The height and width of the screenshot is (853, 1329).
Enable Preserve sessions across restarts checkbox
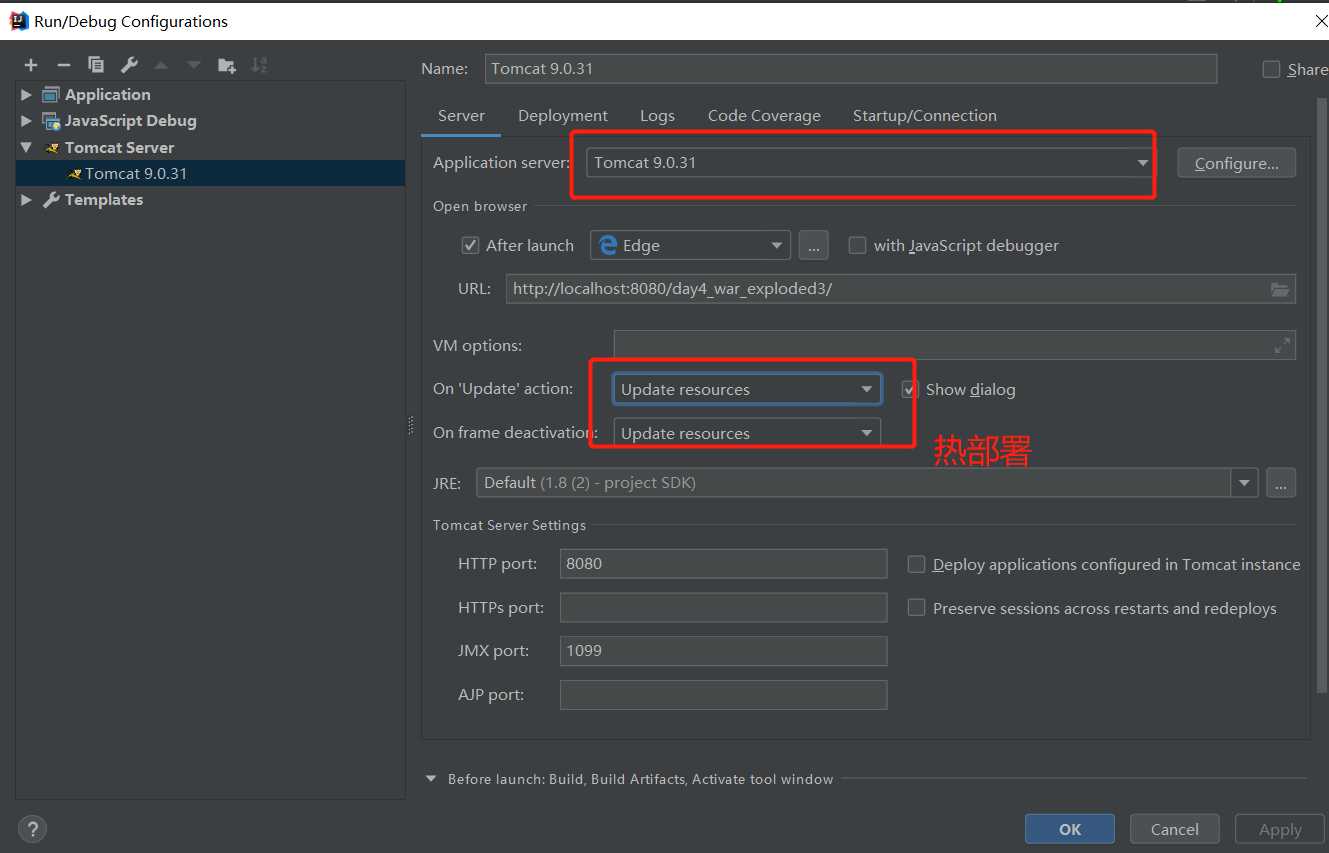pos(916,608)
